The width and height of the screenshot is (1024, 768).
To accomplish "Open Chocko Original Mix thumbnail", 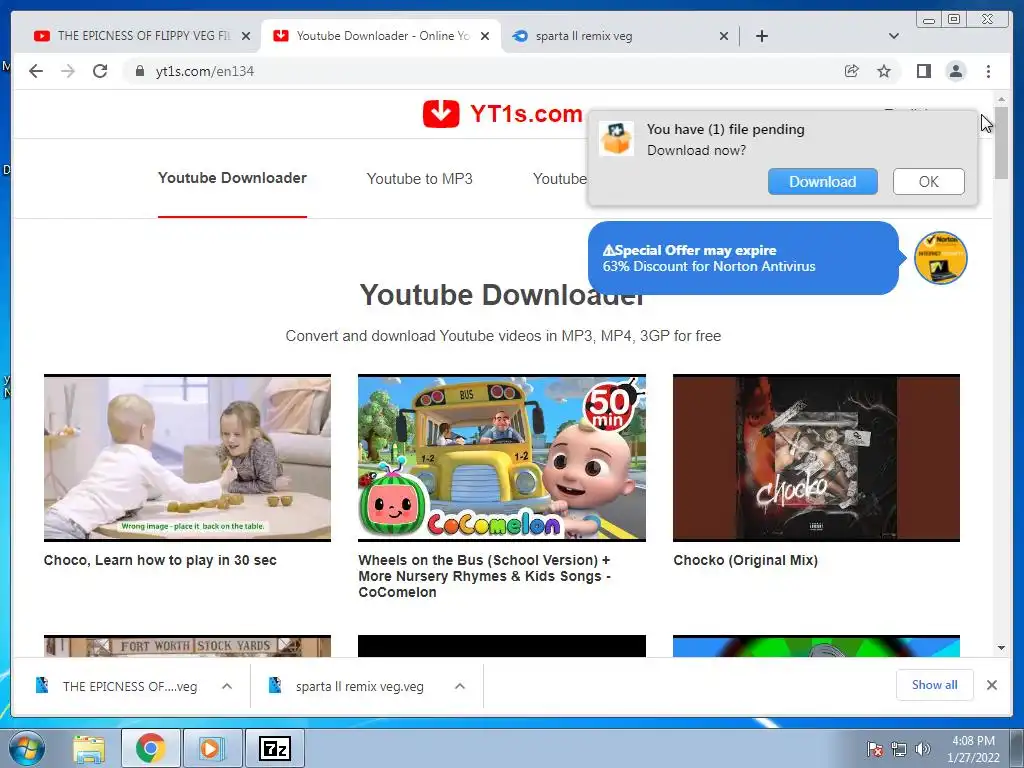I will [x=816, y=458].
